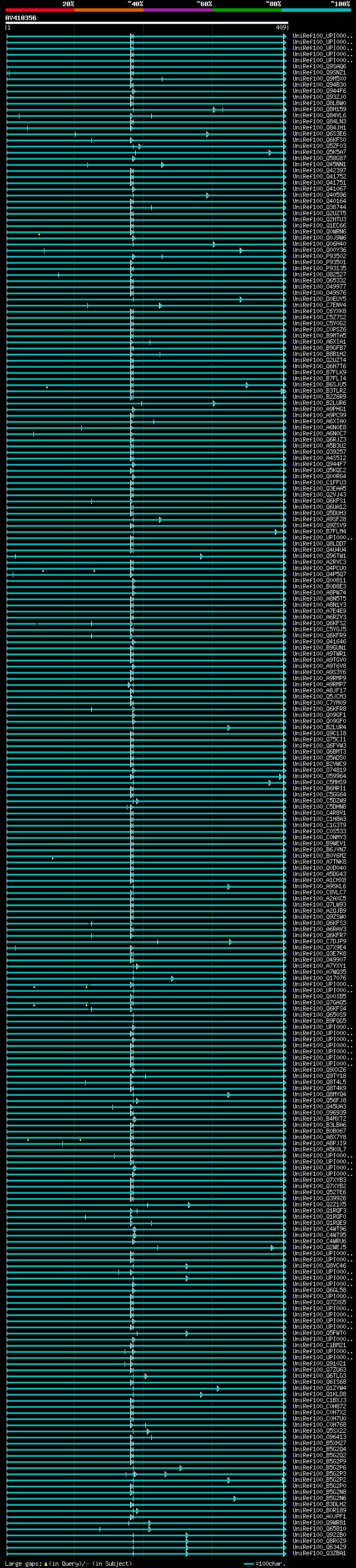Select the UniRef100_Q45NN1 label

tap(319, 164)
